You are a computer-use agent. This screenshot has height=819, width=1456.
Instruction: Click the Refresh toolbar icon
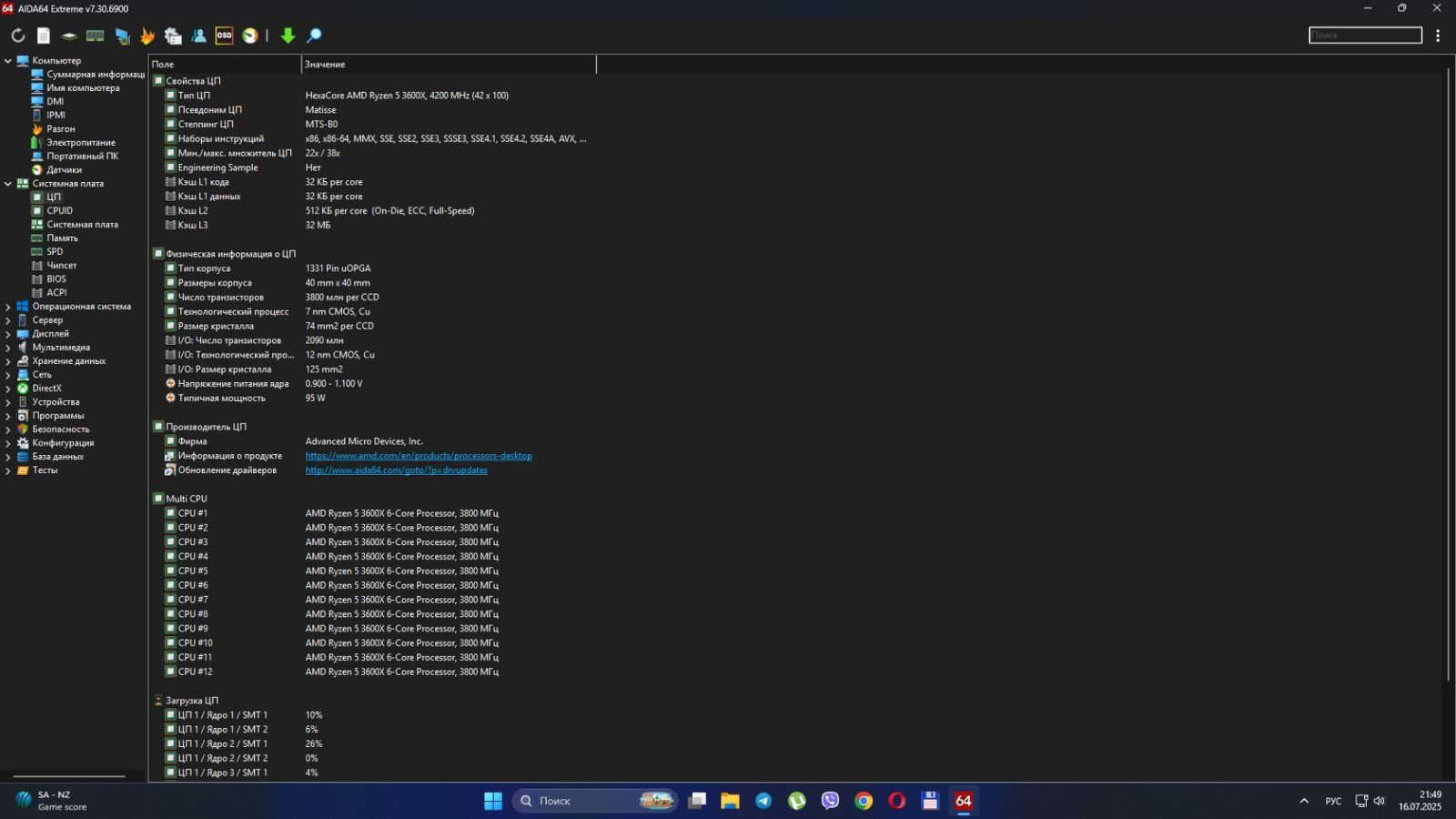pyautogui.click(x=17, y=35)
